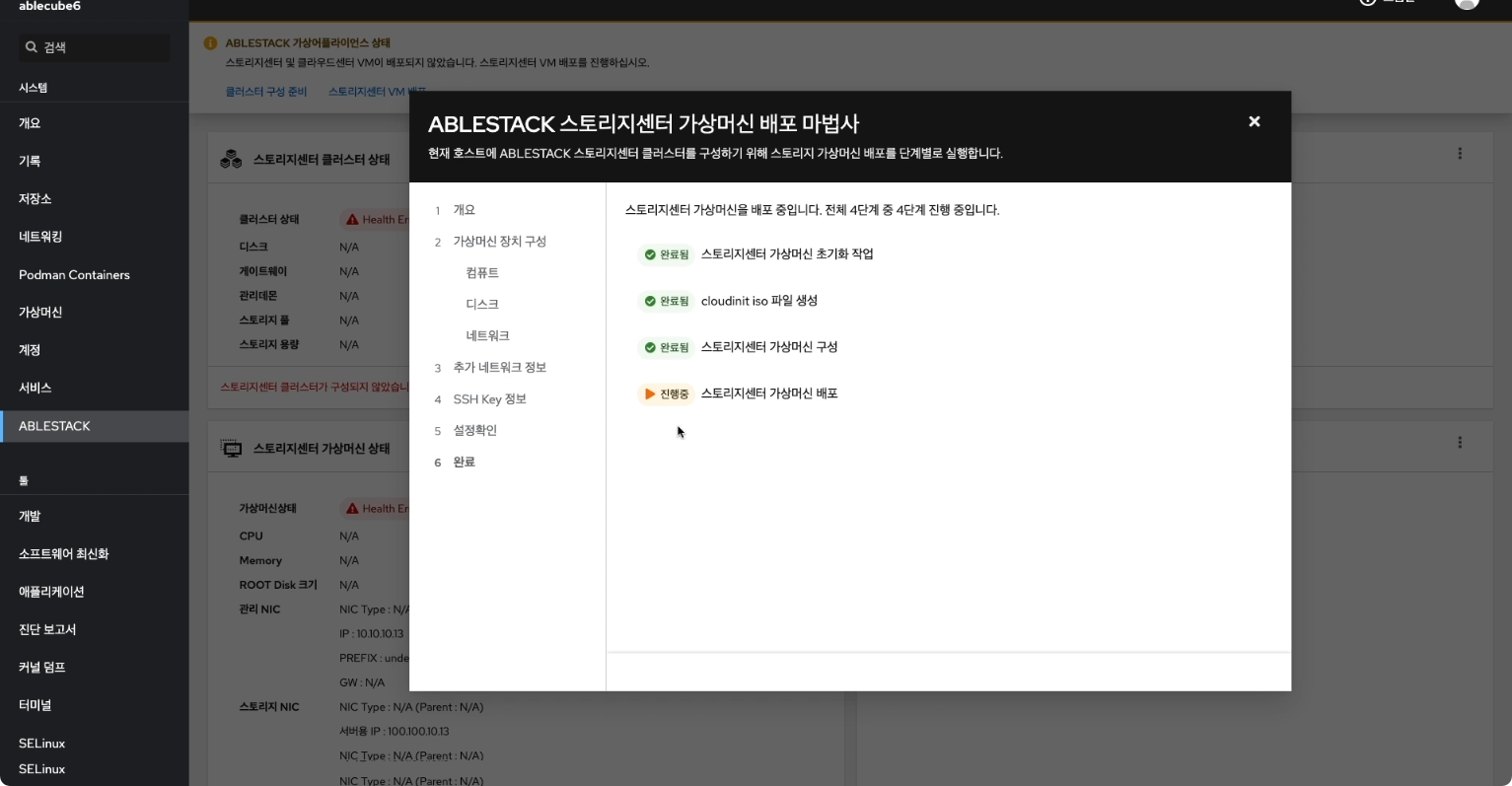This screenshot has width=1512, height=786.
Task: Click the 완료됨 badge for 스토리지센터 가상머신 구성
Action: pyautogui.click(x=666, y=347)
